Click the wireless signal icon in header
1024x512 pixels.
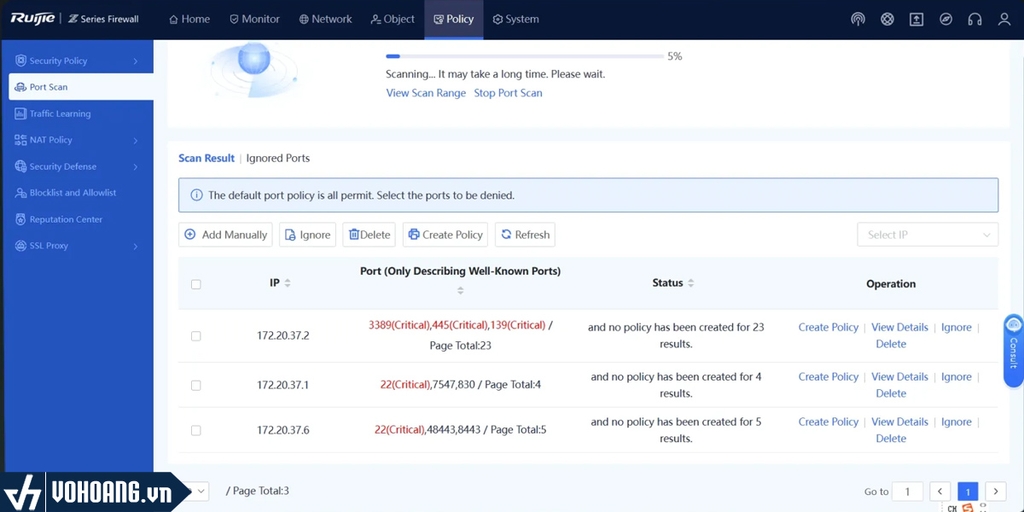(x=857, y=19)
